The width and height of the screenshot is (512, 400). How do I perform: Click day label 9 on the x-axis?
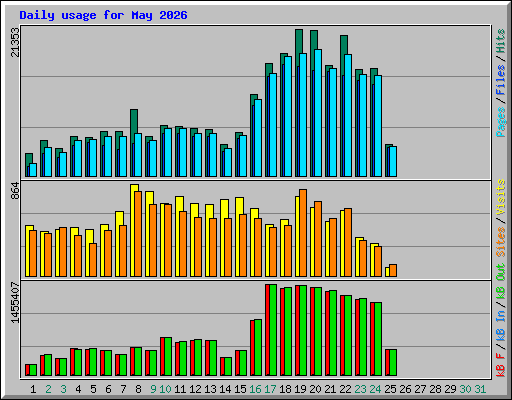(153, 389)
